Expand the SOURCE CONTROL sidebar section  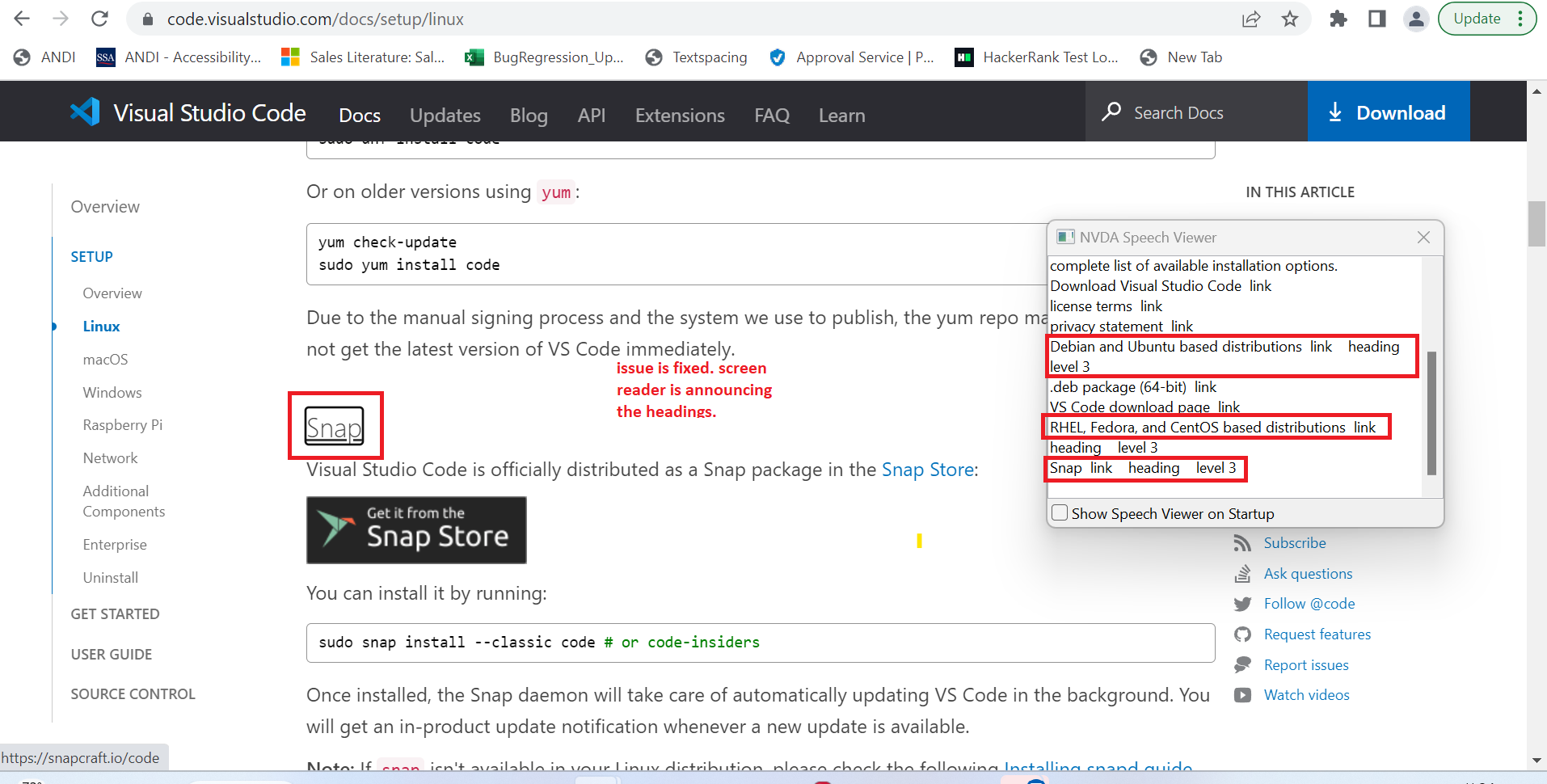click(132, 693)
